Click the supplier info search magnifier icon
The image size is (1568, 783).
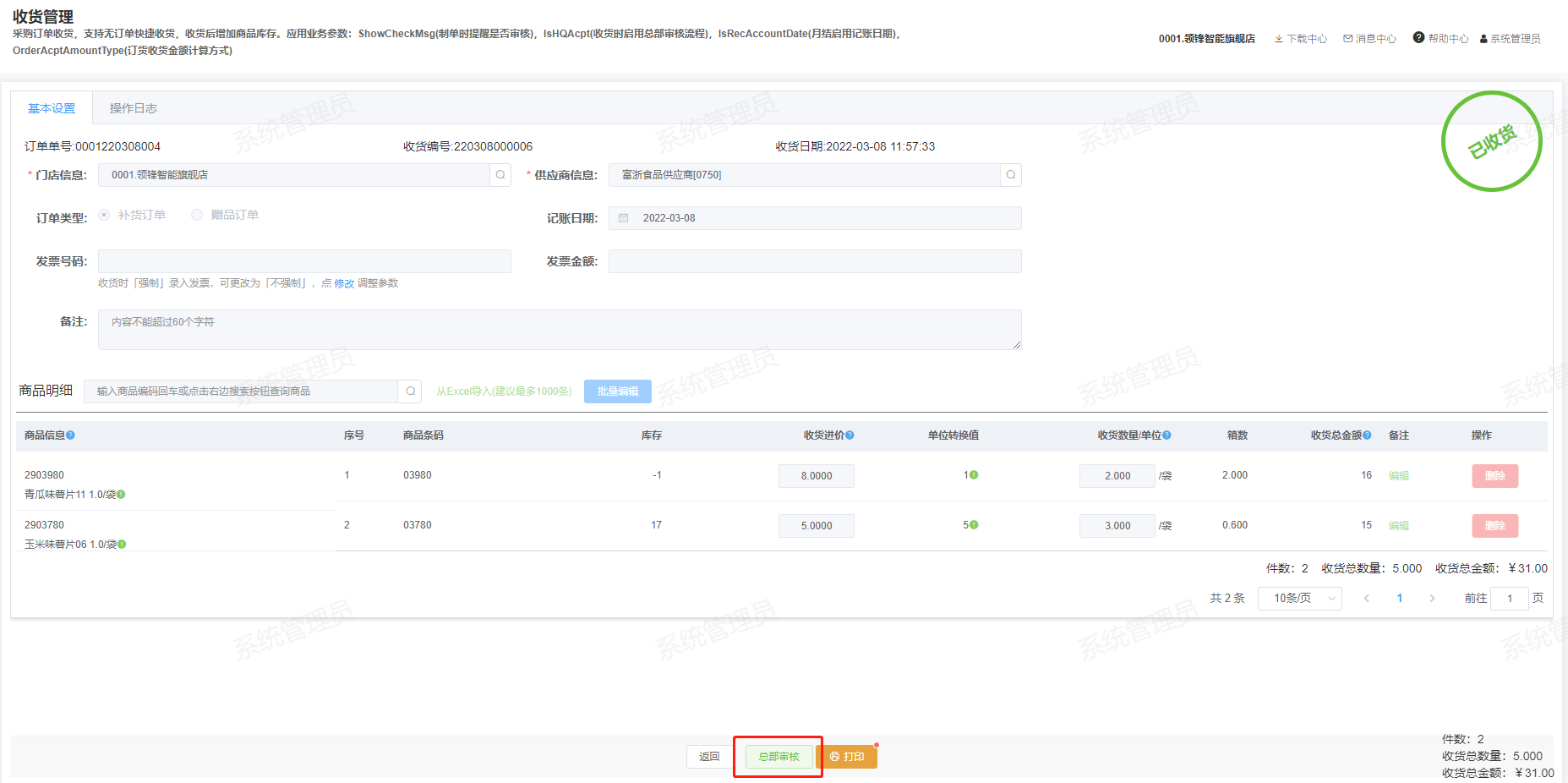(1011, 175)
